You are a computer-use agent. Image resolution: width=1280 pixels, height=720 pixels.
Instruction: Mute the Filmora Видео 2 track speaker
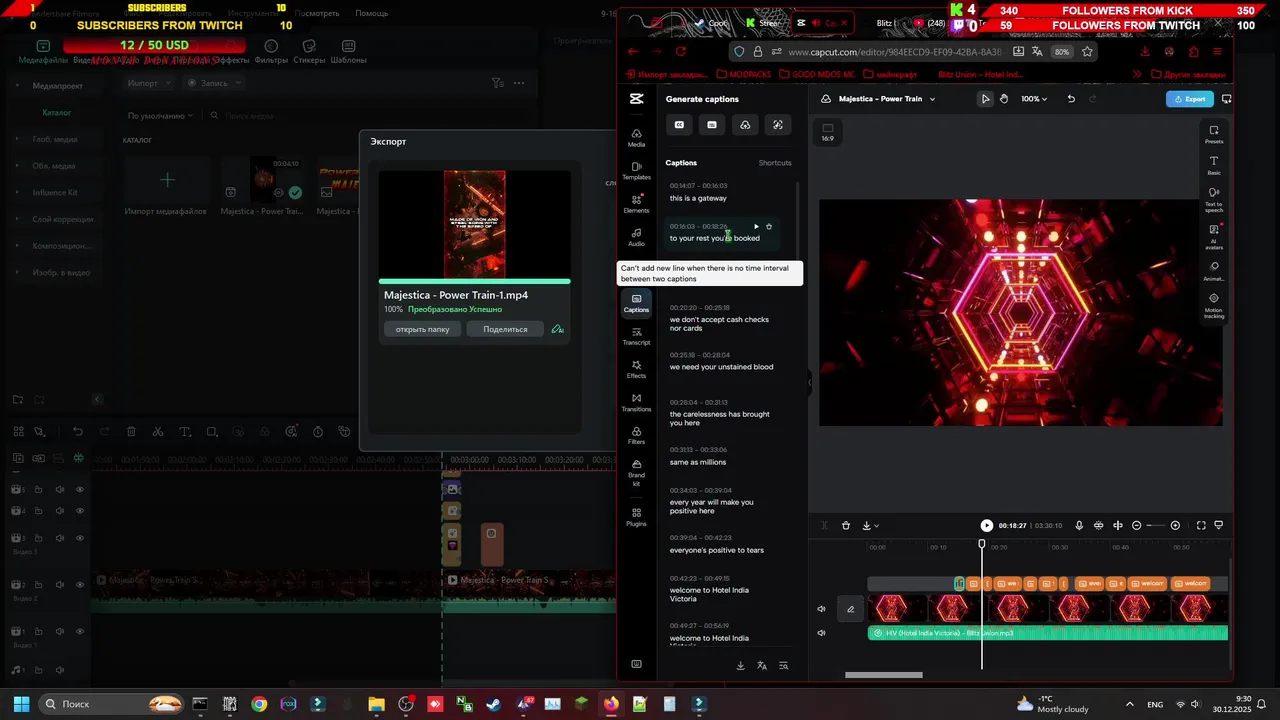tap(59, 585)
